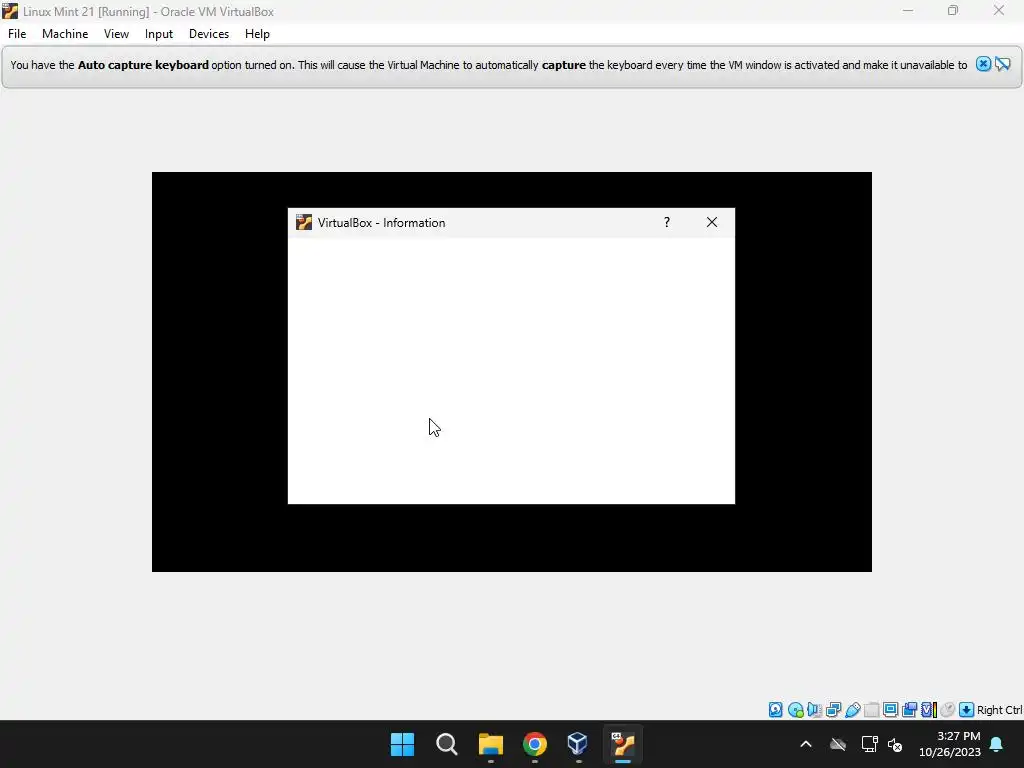Open the Devices menu

click(x=209, y=34)
